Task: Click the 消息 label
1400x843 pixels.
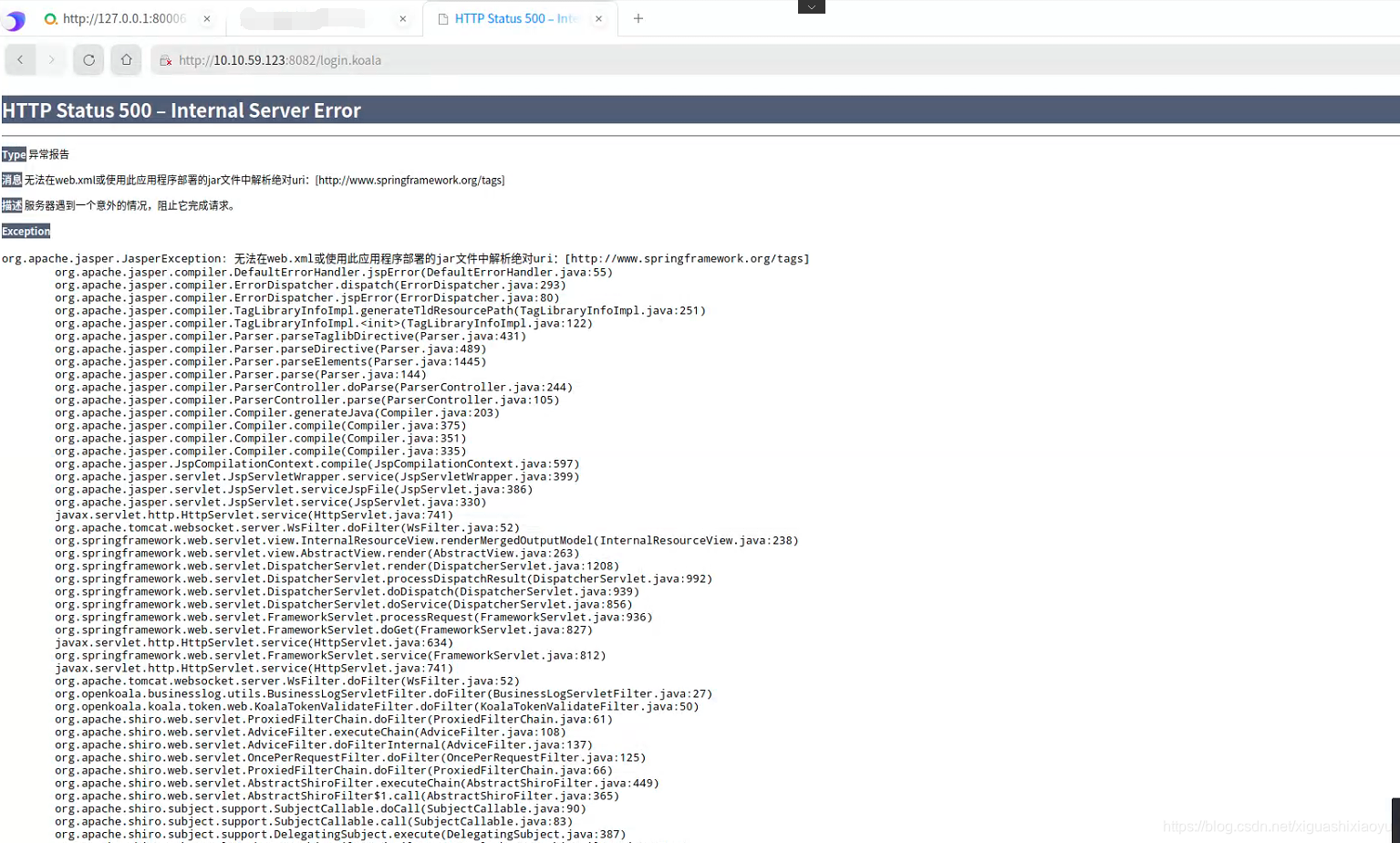Action: 12,180
